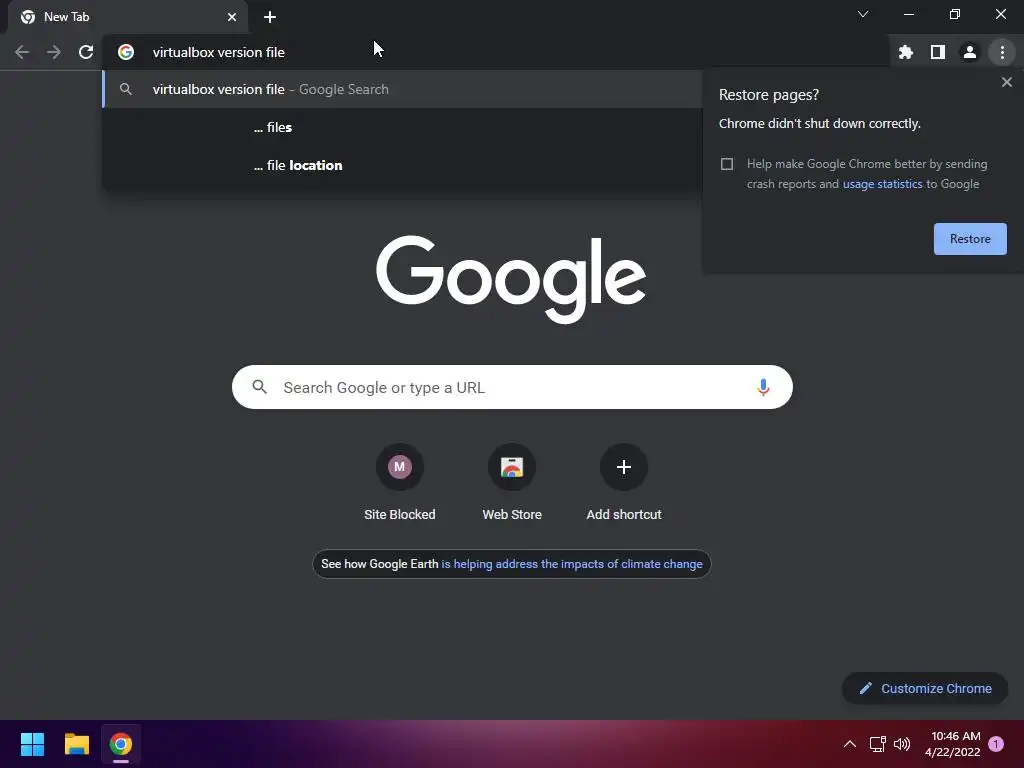
Task: Click the magnifier icon in suggestion row
Action: [x=126, y=89]
